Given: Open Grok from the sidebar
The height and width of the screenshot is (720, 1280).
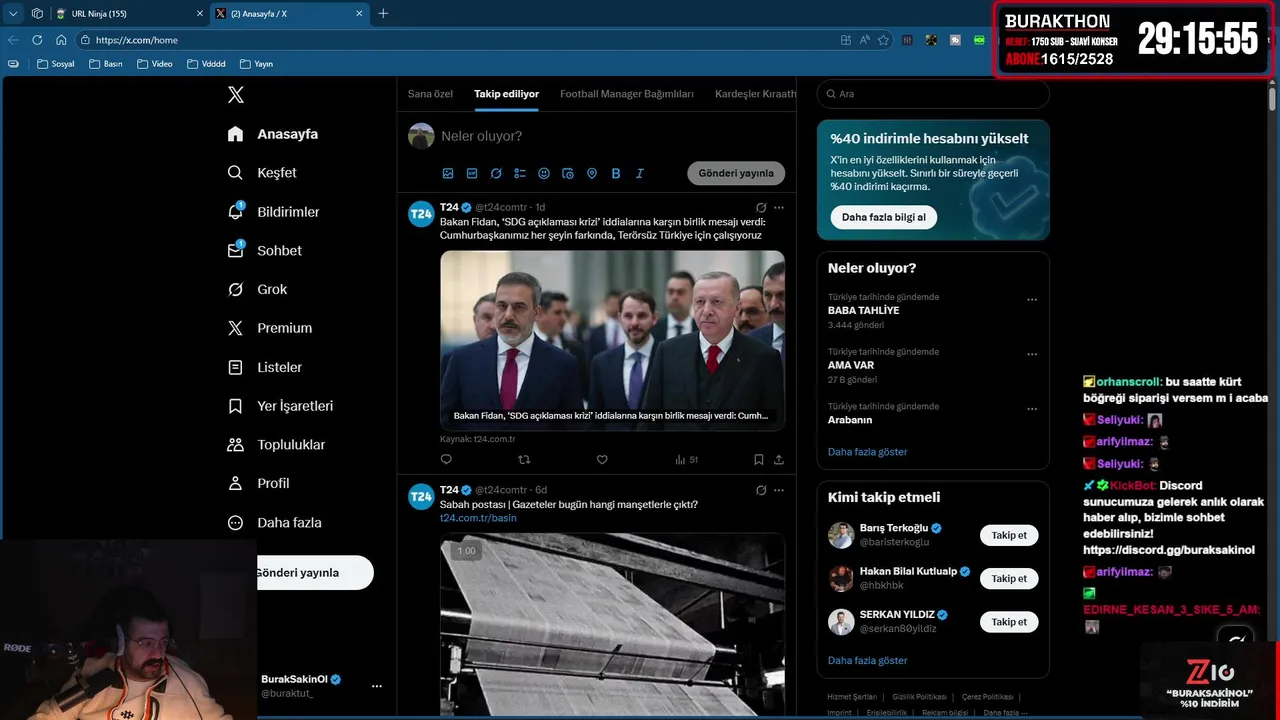Looking at the screenshot, I should (257, 289).
